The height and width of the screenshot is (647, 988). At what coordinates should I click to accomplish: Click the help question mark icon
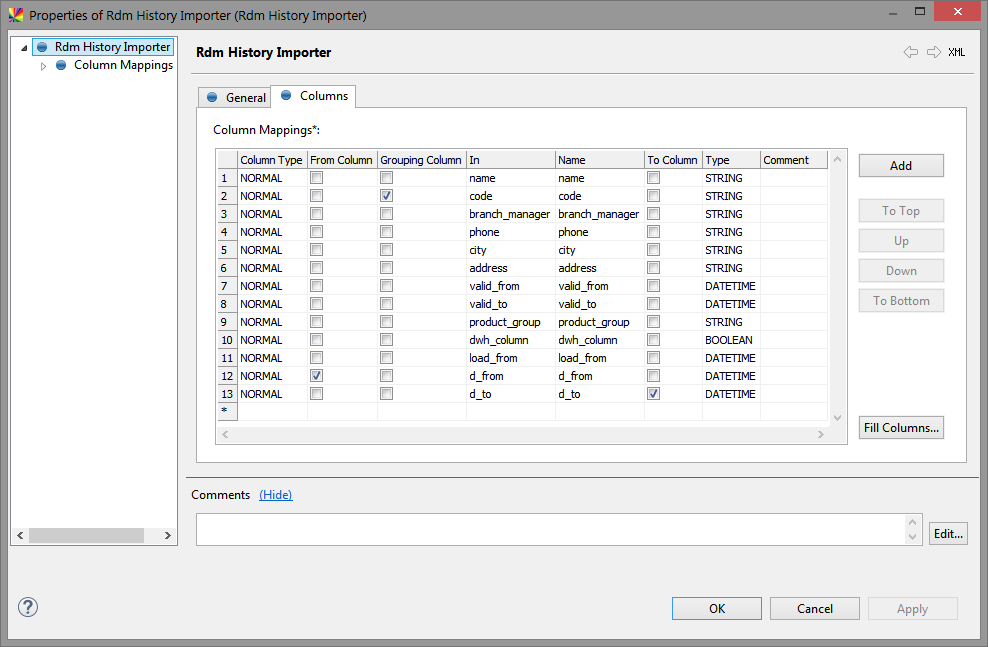coord(27,607)
